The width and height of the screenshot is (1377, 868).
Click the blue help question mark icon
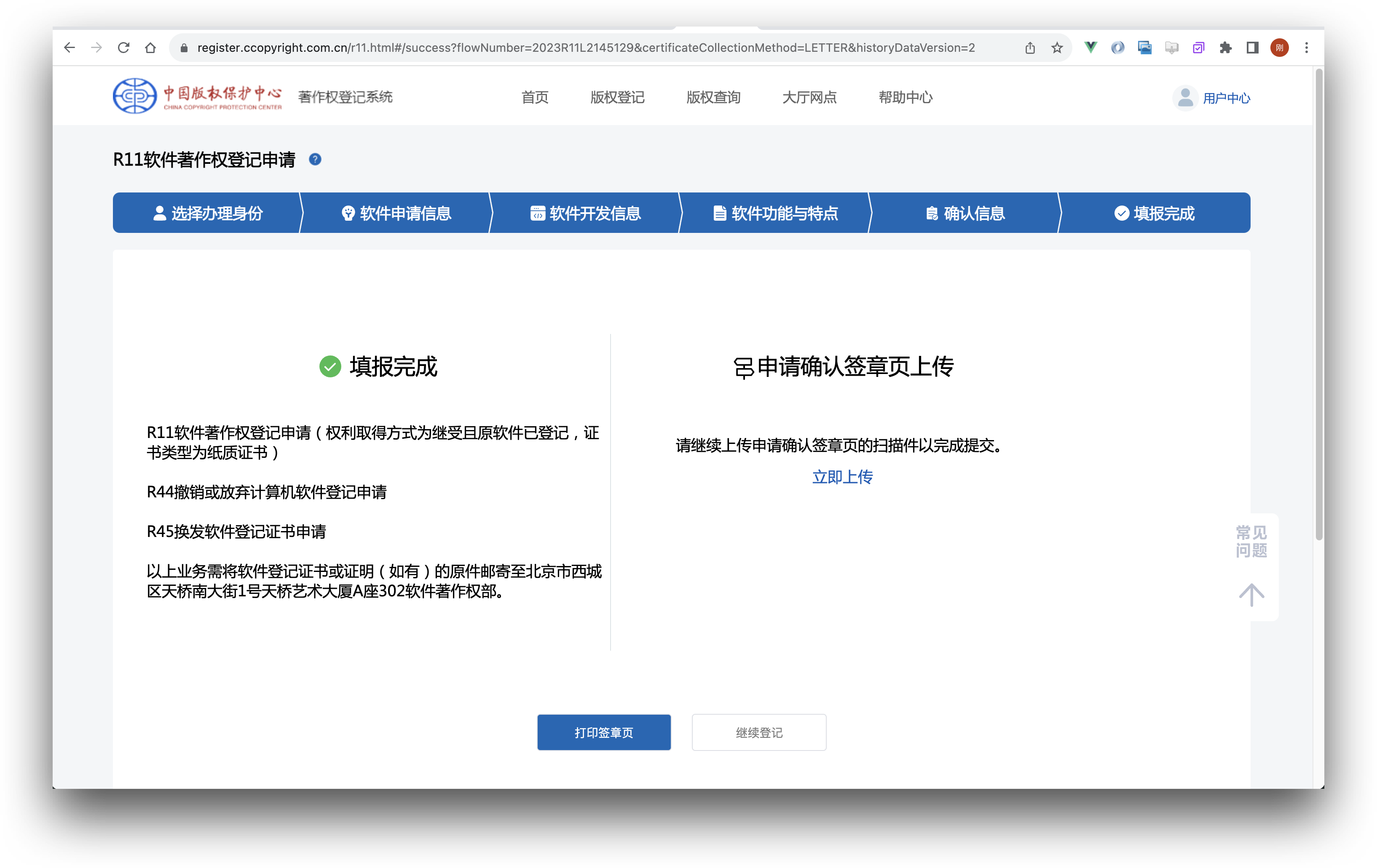[x=315, y=160]
